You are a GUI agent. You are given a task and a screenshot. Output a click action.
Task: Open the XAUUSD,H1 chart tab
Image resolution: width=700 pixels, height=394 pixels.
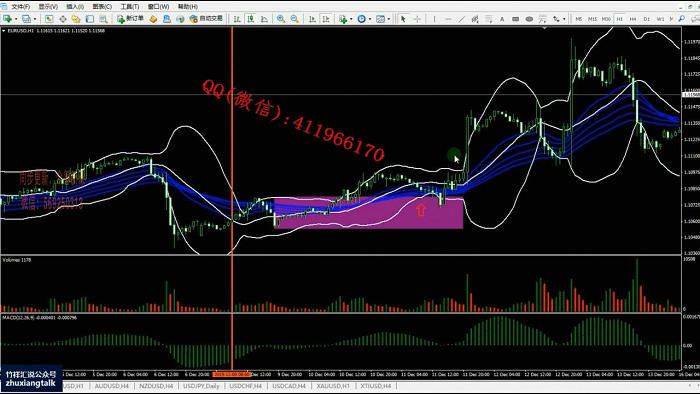[333, 386]
